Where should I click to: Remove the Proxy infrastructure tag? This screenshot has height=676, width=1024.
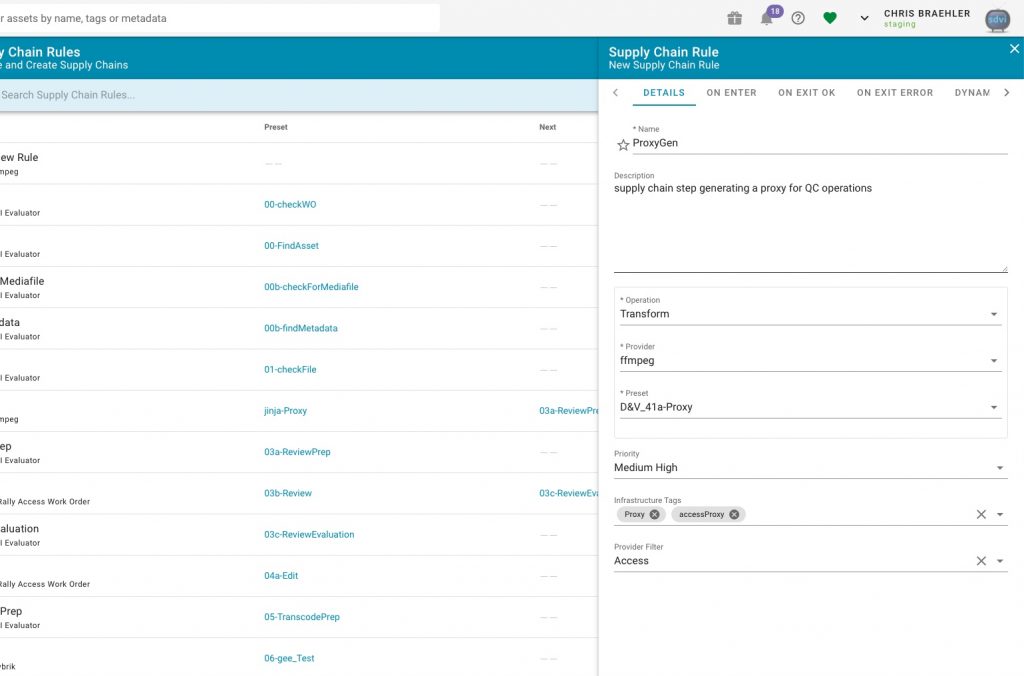pyautogui.click(x=654, y=515)
